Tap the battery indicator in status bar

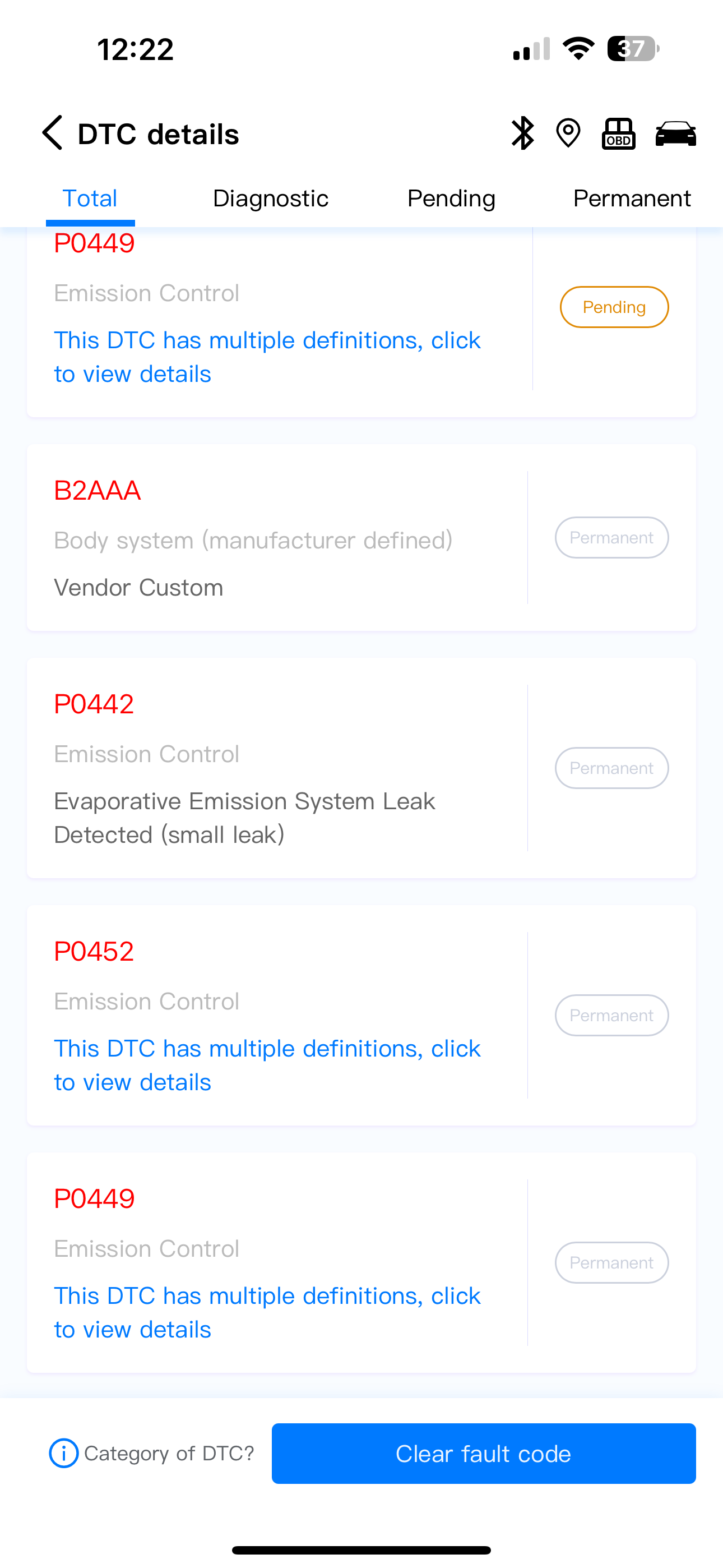coord(633,49)
